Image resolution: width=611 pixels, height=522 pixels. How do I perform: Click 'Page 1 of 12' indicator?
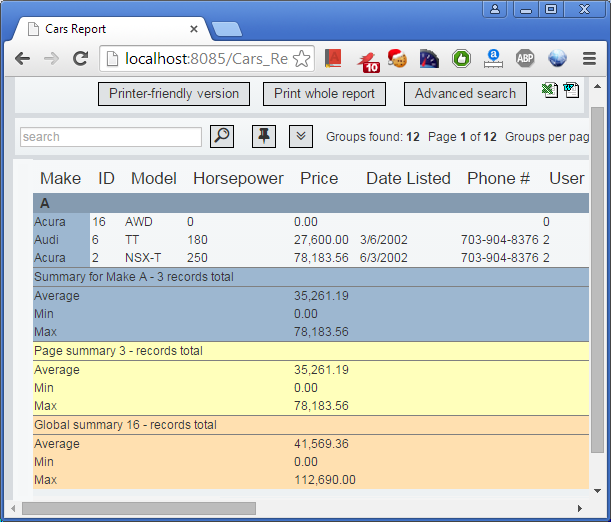coord(462,137)
